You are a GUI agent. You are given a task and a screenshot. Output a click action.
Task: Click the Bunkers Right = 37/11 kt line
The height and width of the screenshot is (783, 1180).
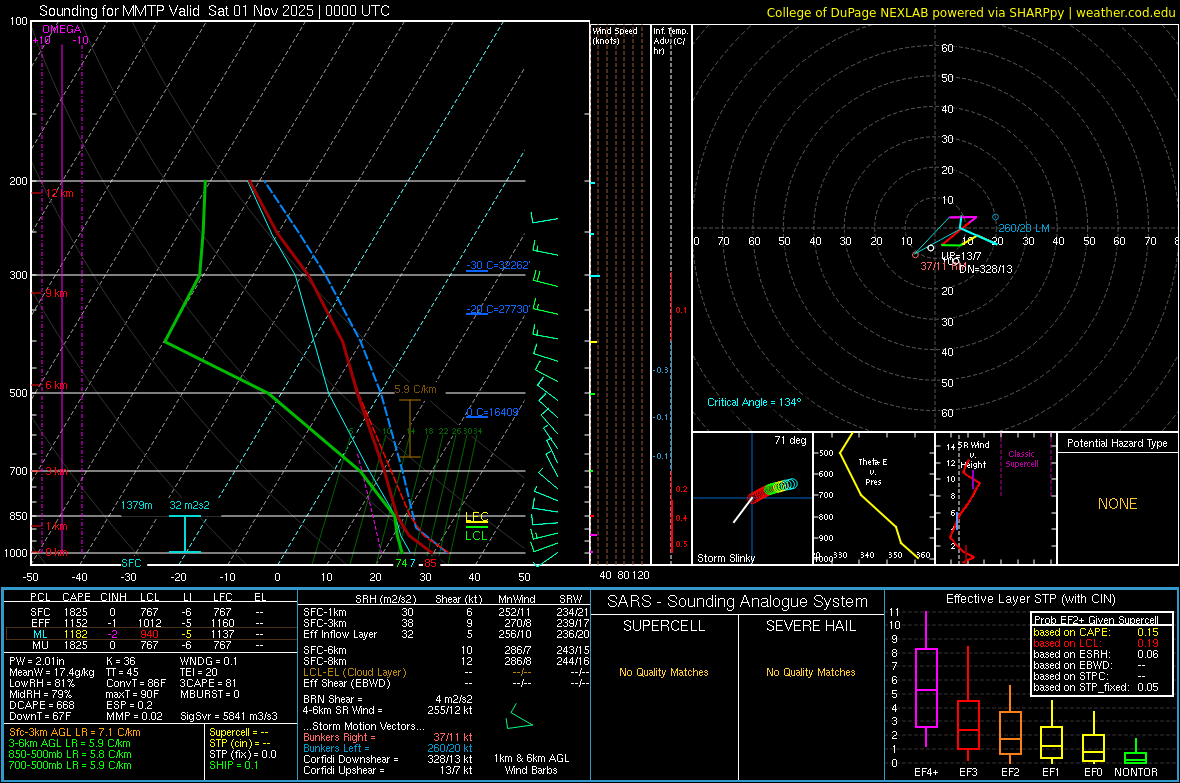(x=388, y=737)
